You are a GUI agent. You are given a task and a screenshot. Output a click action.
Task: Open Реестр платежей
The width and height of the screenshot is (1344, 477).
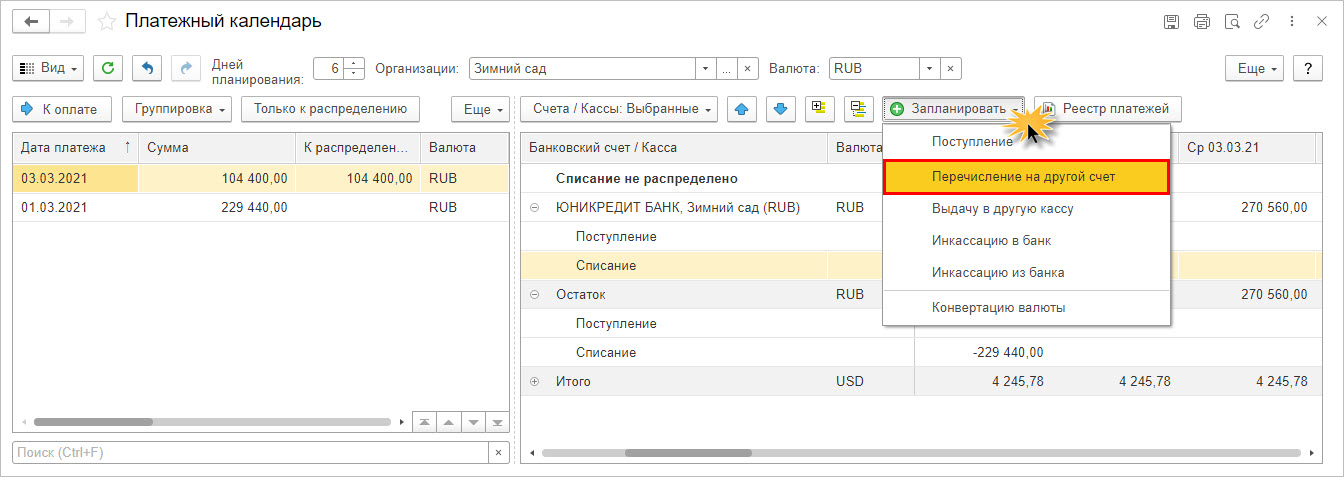[1108, 108]
